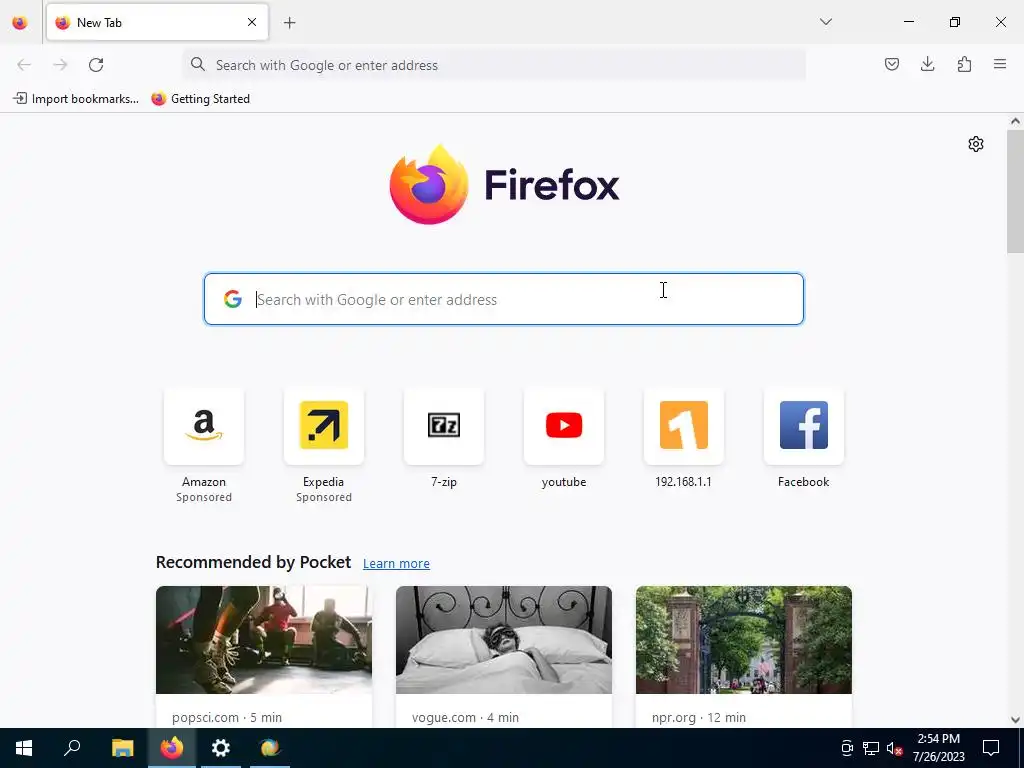Click the Sponsored label under Expedia

[x=324, y=498]
